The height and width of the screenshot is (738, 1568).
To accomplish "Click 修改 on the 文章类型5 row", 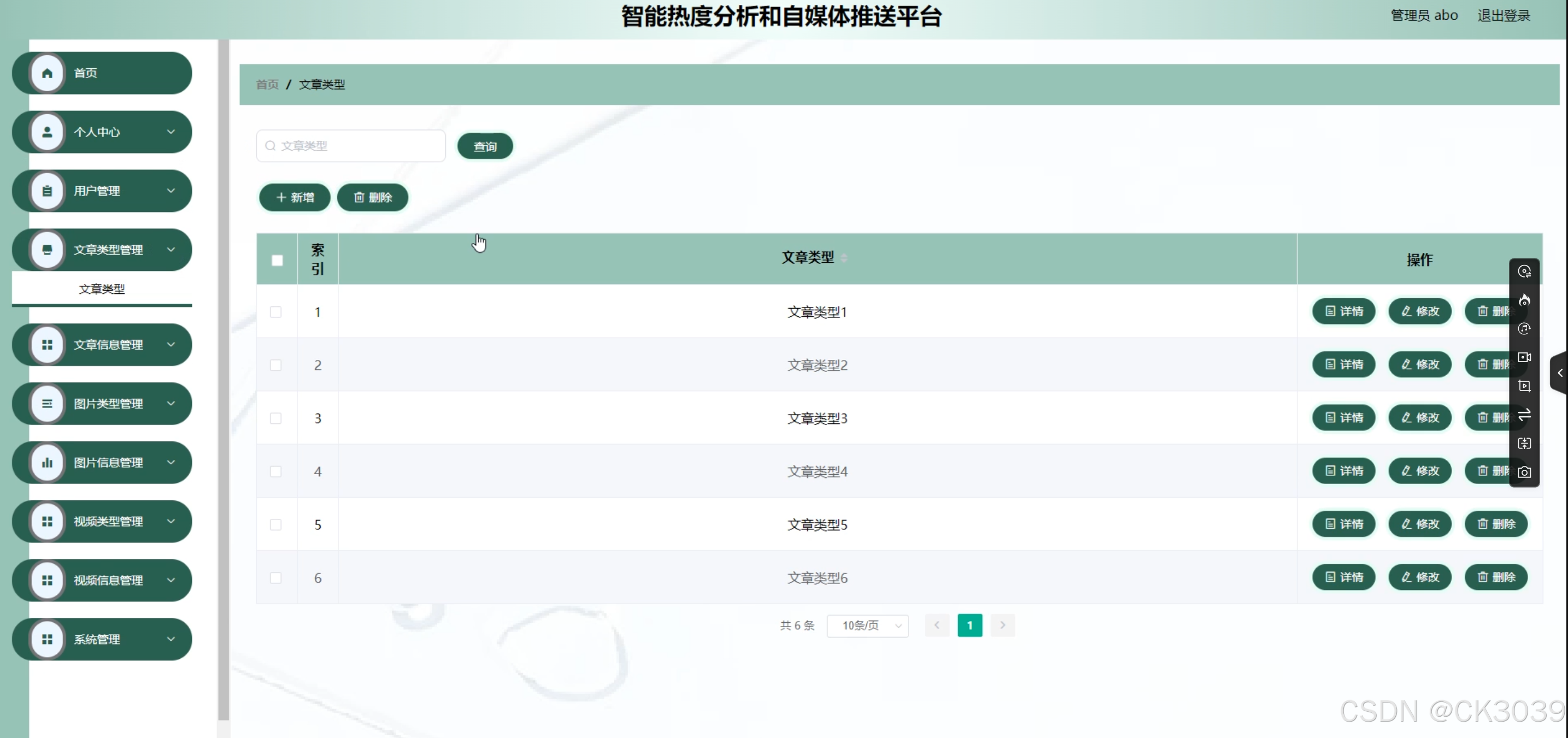I will click(1419, 524).
